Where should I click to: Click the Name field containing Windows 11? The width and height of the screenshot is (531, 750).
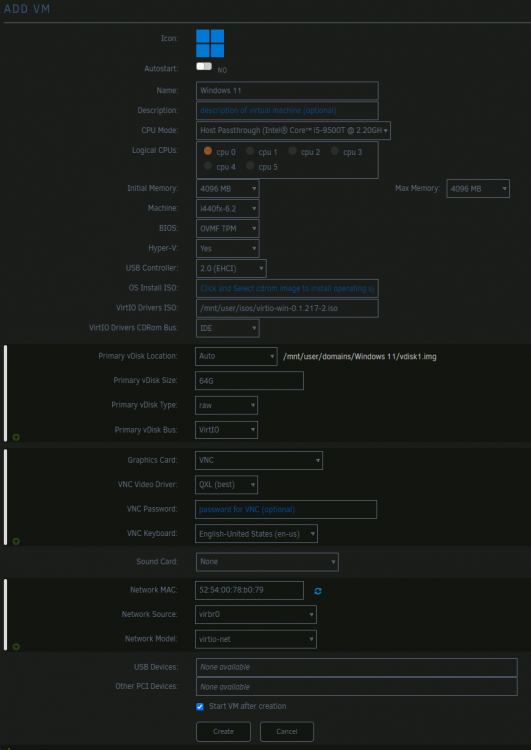pyautogui.click(x=287, y=90)
